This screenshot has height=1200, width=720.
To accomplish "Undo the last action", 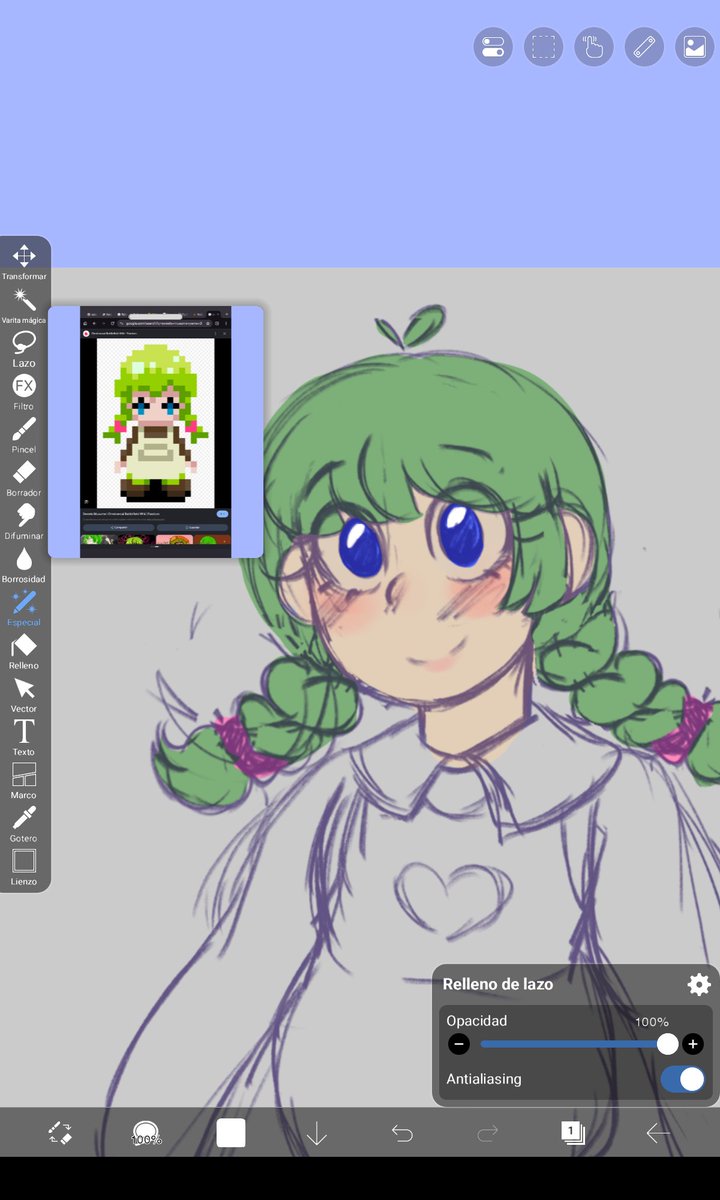I will (x=402, y=1133).
